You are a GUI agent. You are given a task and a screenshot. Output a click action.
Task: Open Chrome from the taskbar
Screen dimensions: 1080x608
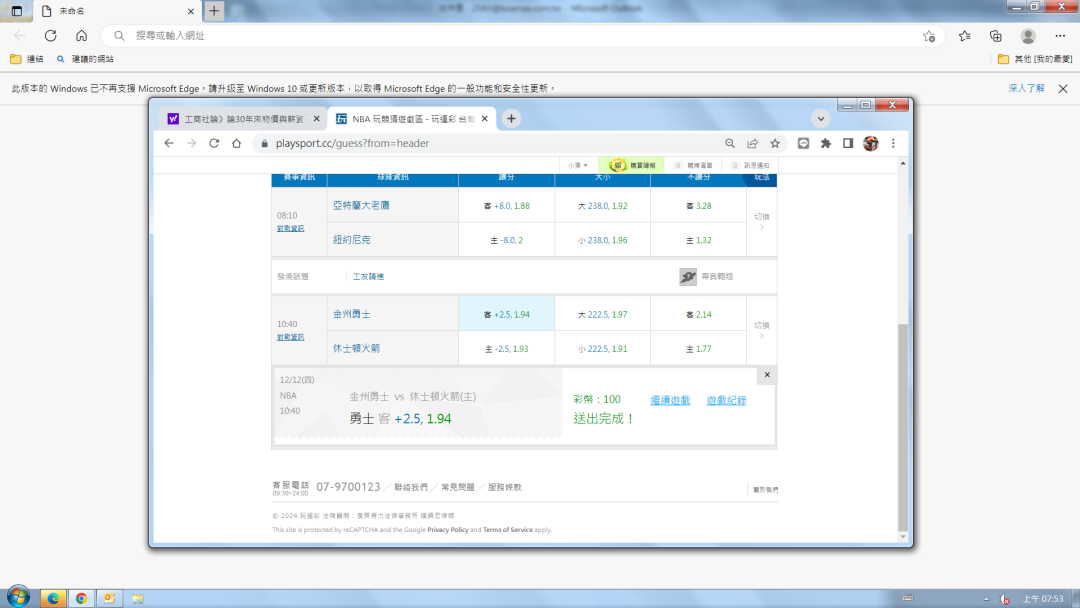pyautogui.click(x=81, y=598)
